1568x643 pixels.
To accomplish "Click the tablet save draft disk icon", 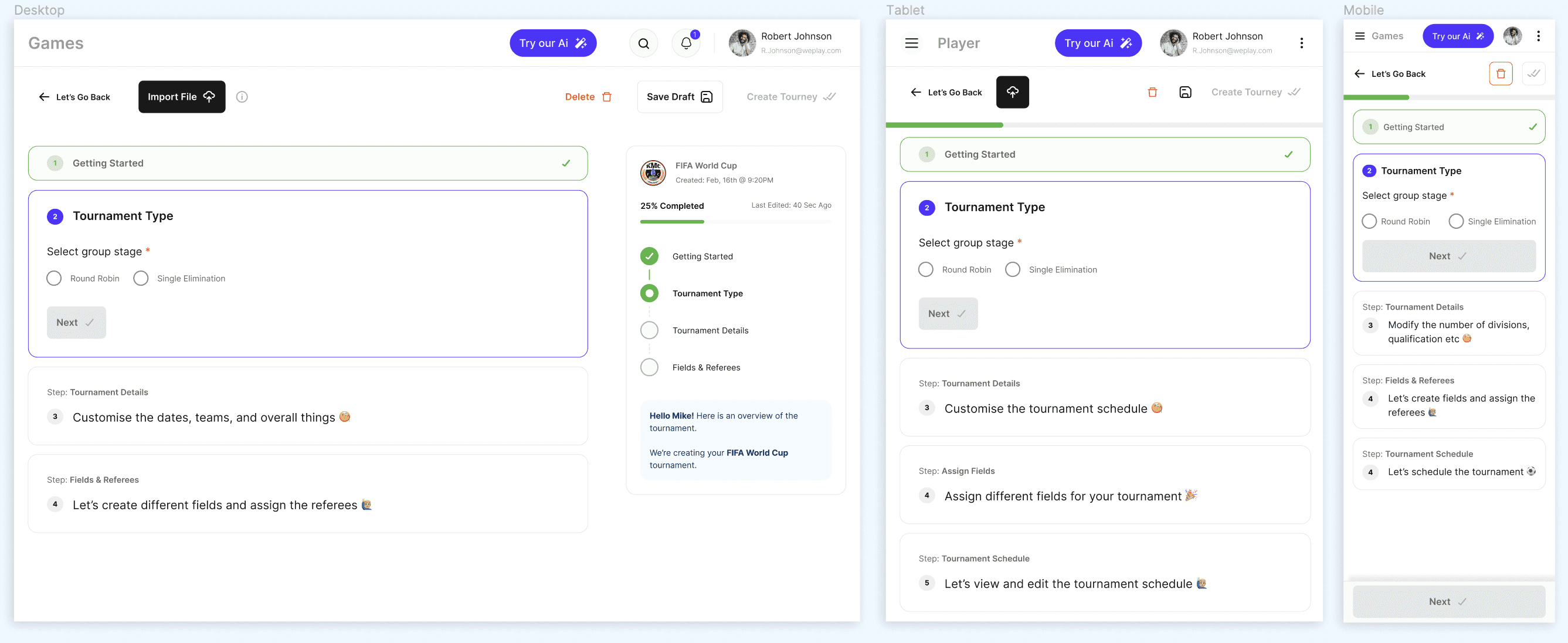I will (x=1185, y=92).
